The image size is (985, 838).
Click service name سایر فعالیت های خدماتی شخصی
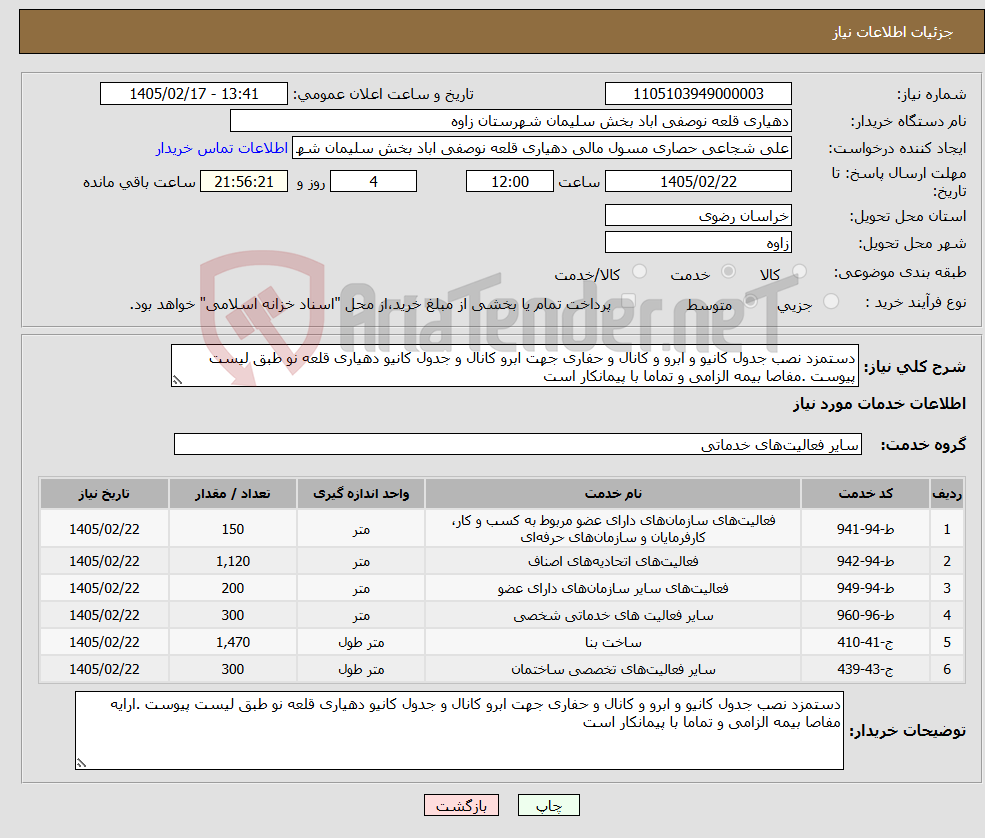613,615
